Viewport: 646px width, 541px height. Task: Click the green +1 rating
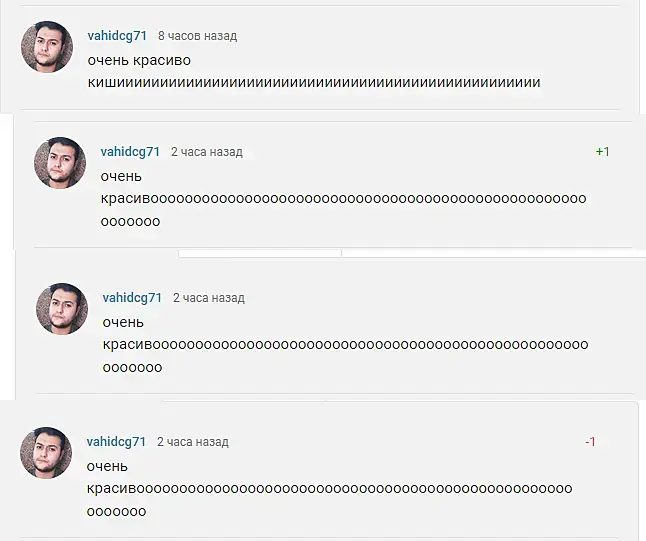click(603, 152)
